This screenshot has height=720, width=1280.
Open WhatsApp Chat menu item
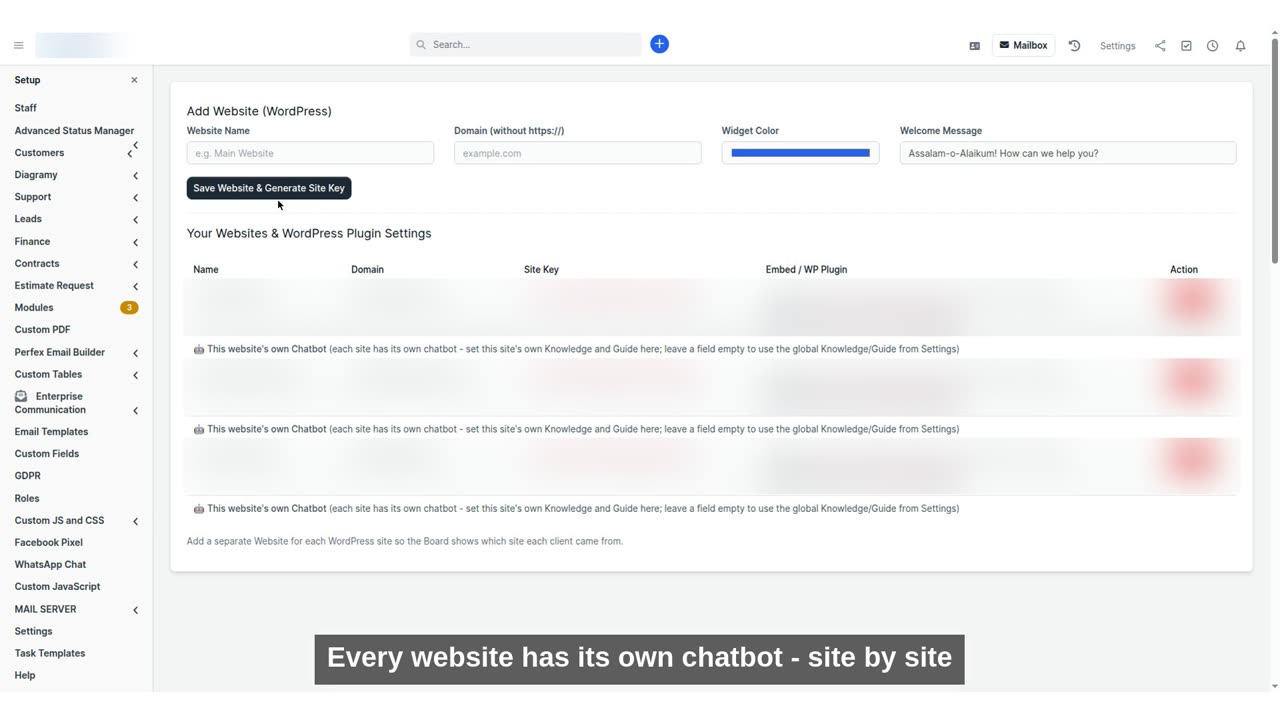pos(50,565)
